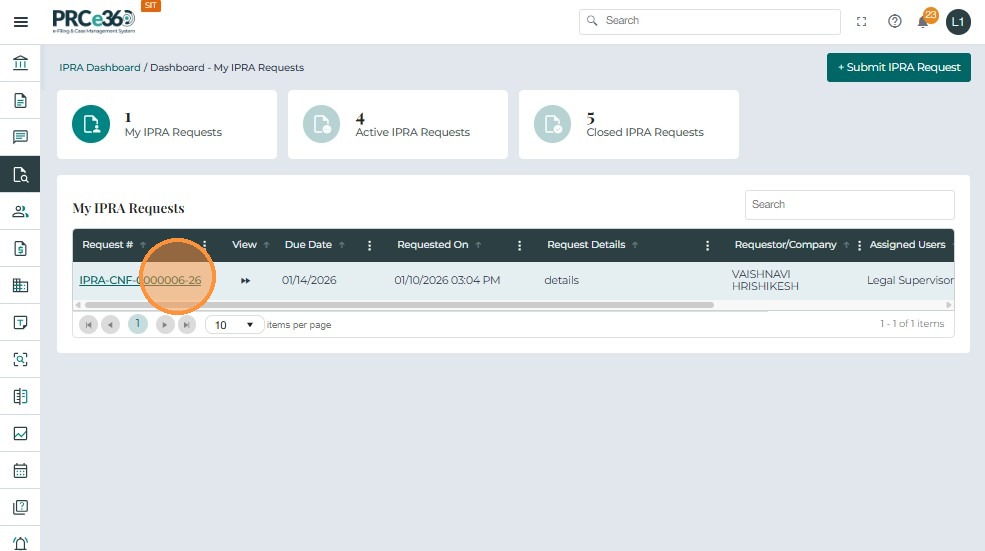Sort by Request Details column header
985x551 pixels.
(x=586, y=244)
